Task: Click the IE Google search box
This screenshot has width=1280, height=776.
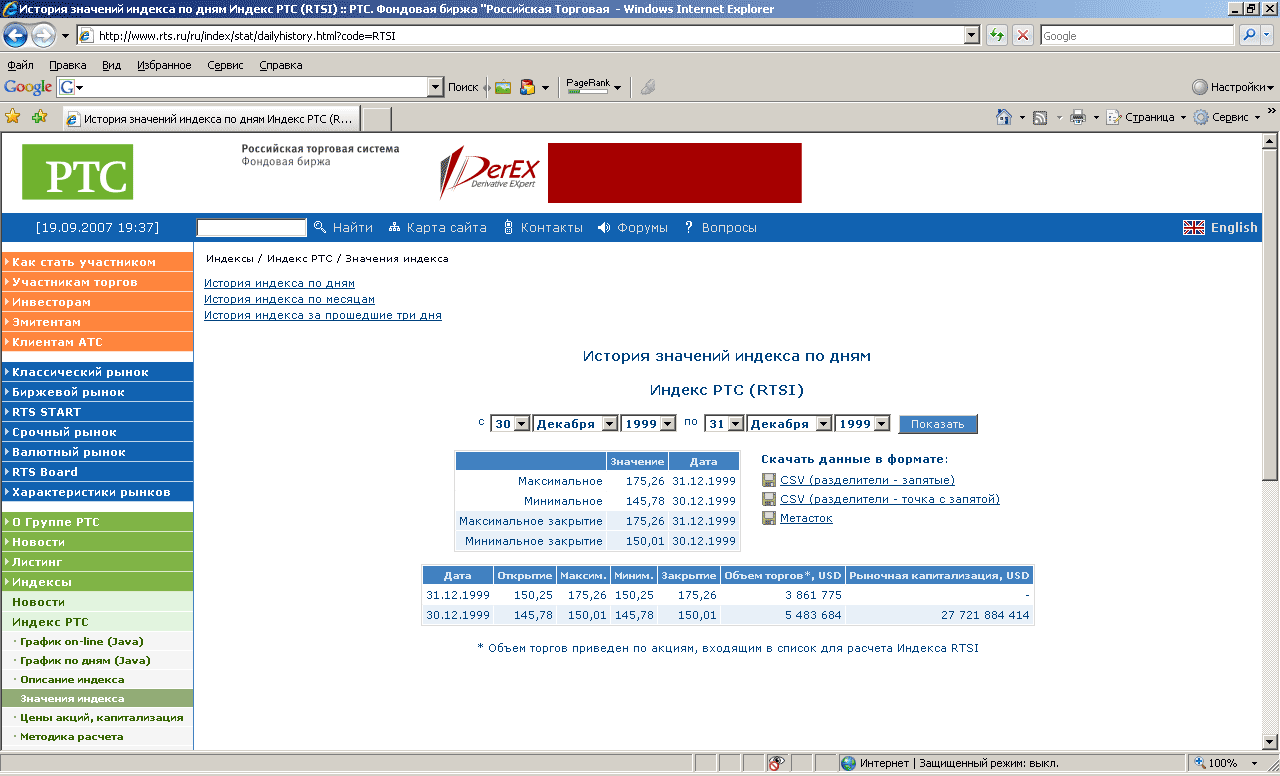Action: 1137,35
